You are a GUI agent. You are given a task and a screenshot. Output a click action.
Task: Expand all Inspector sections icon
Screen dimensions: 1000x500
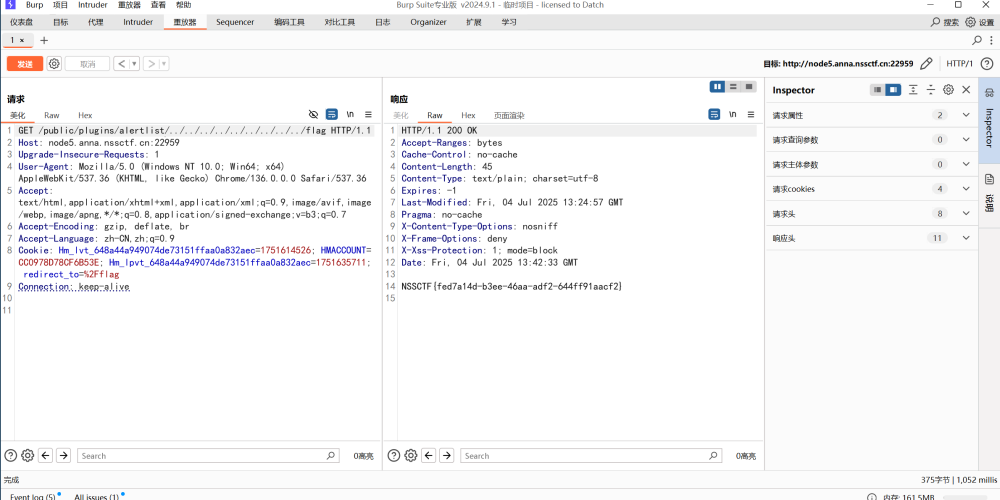click(913, 90)
